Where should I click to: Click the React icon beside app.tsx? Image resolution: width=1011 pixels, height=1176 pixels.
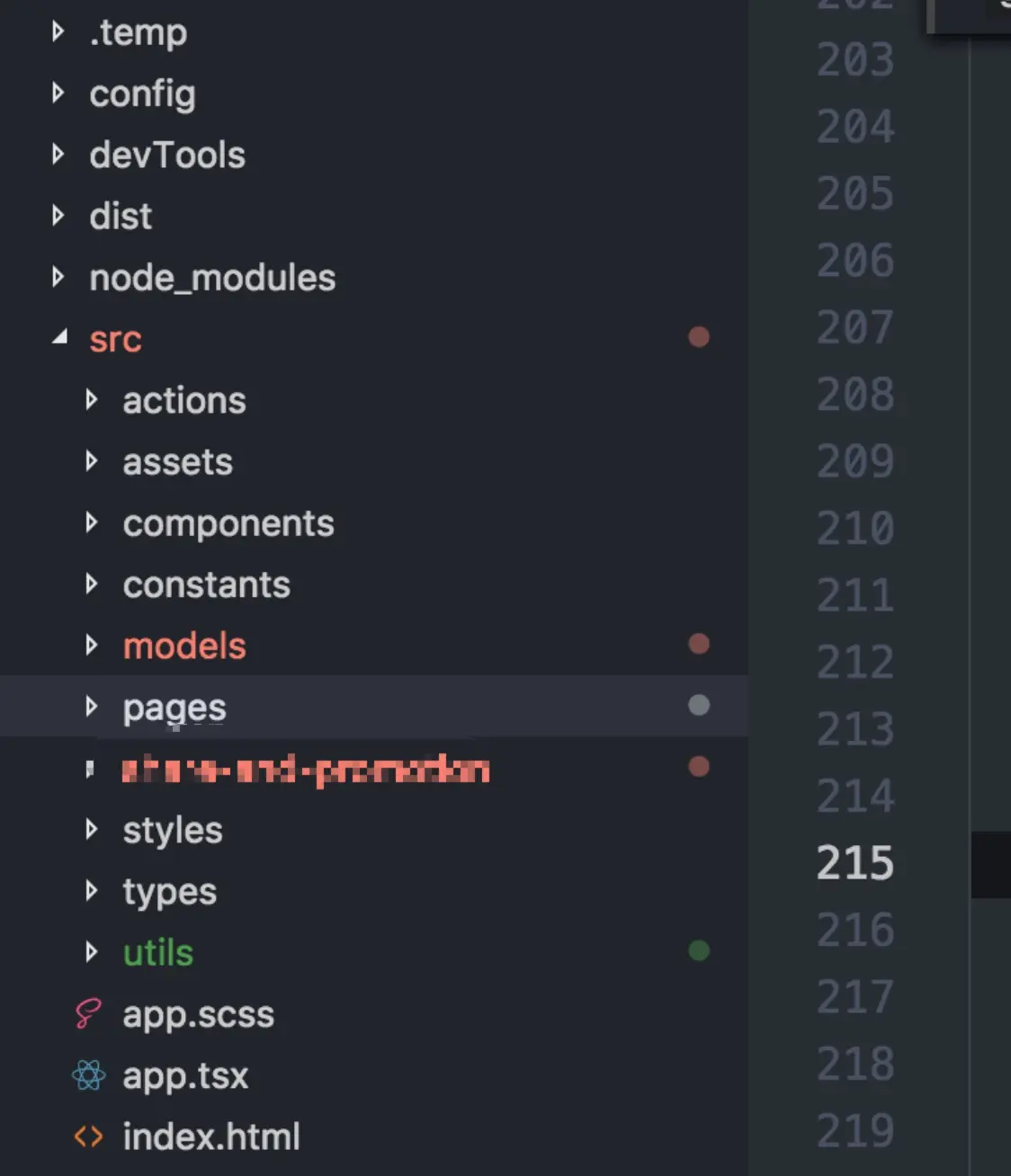pyautogui.click(x=88, y=1074)
